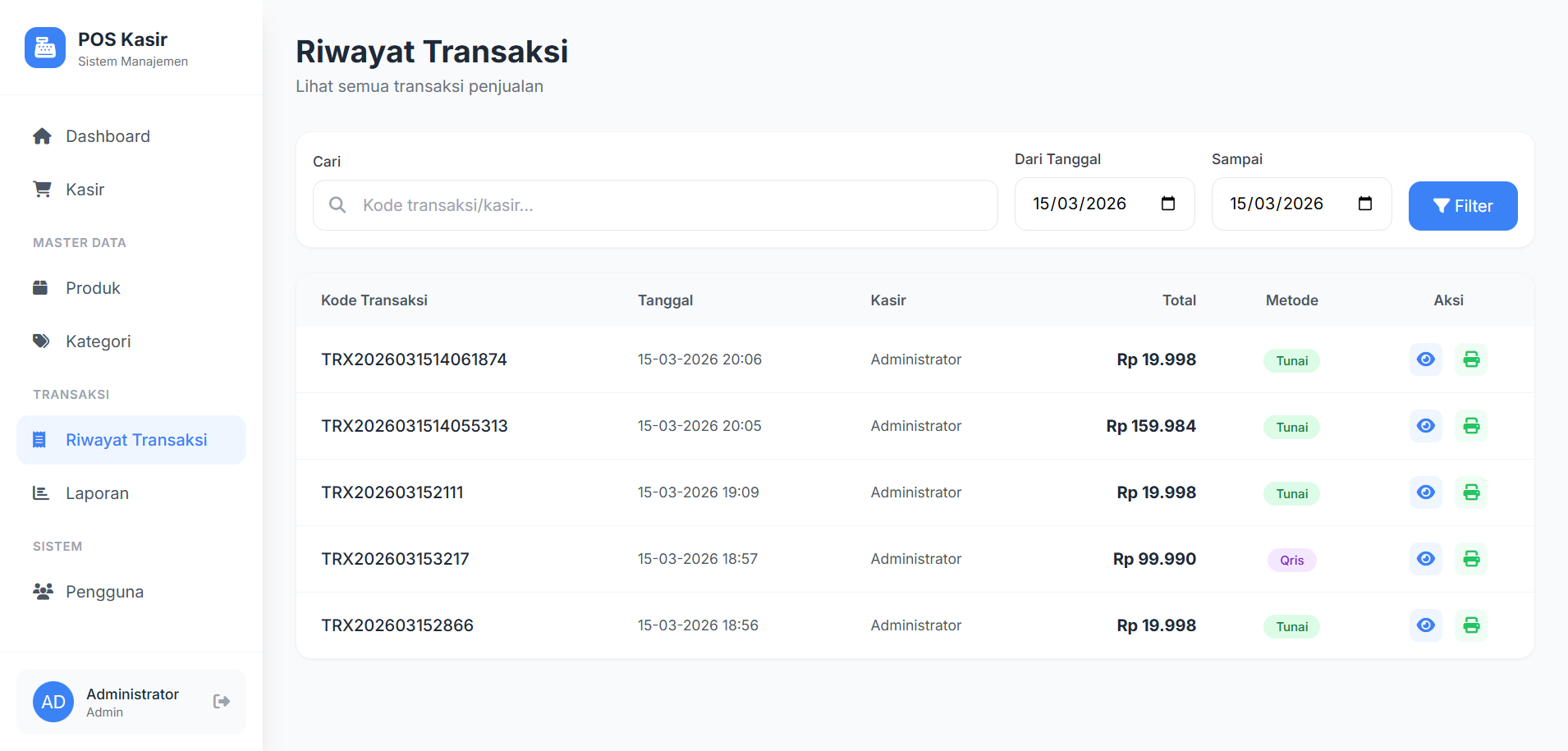View details of transaction TRX2026031514061874
Screen dimensions: 1568x751
[1425, 359]
